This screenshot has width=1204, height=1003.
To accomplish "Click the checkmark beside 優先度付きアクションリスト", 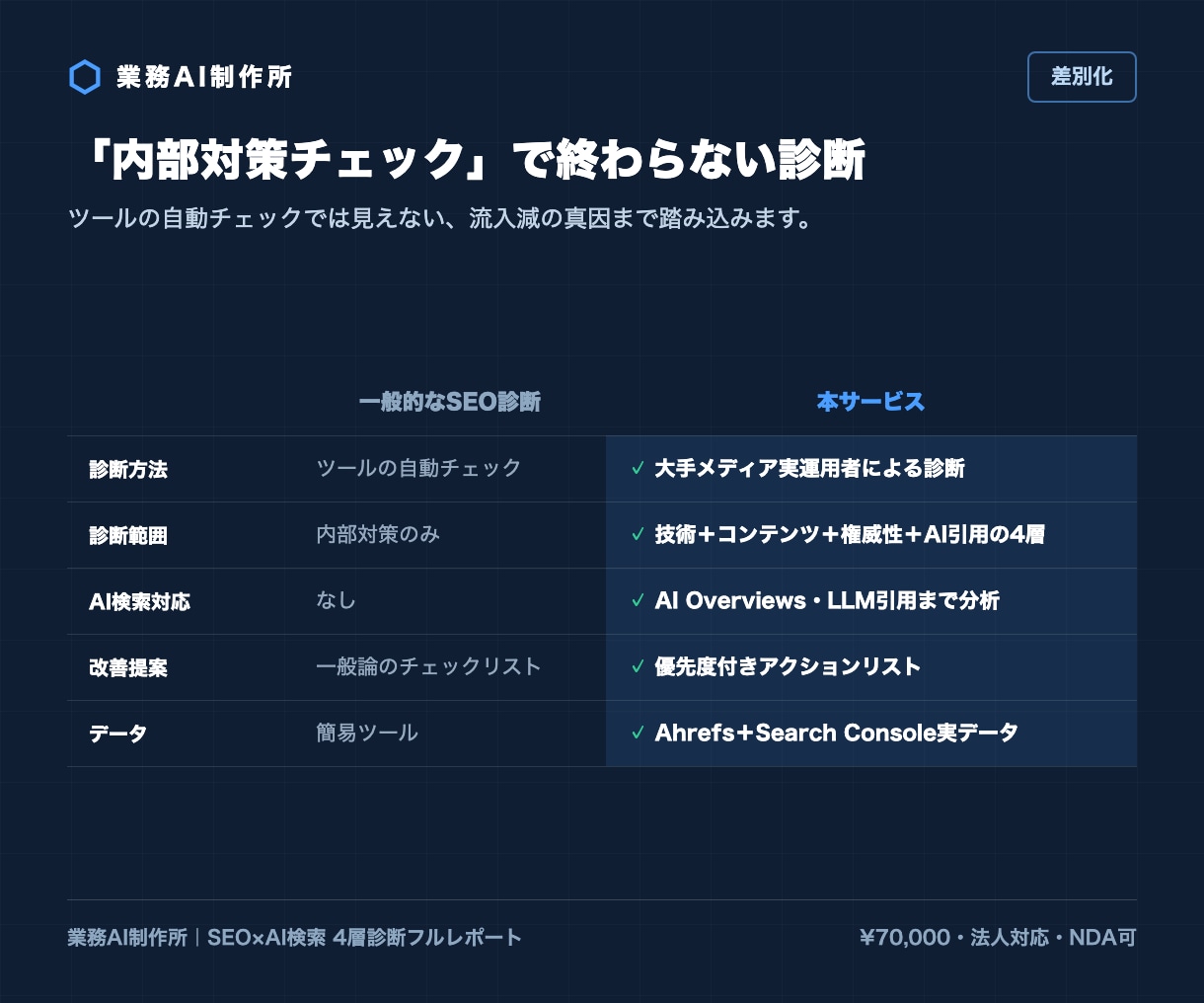I will (639, 667).
